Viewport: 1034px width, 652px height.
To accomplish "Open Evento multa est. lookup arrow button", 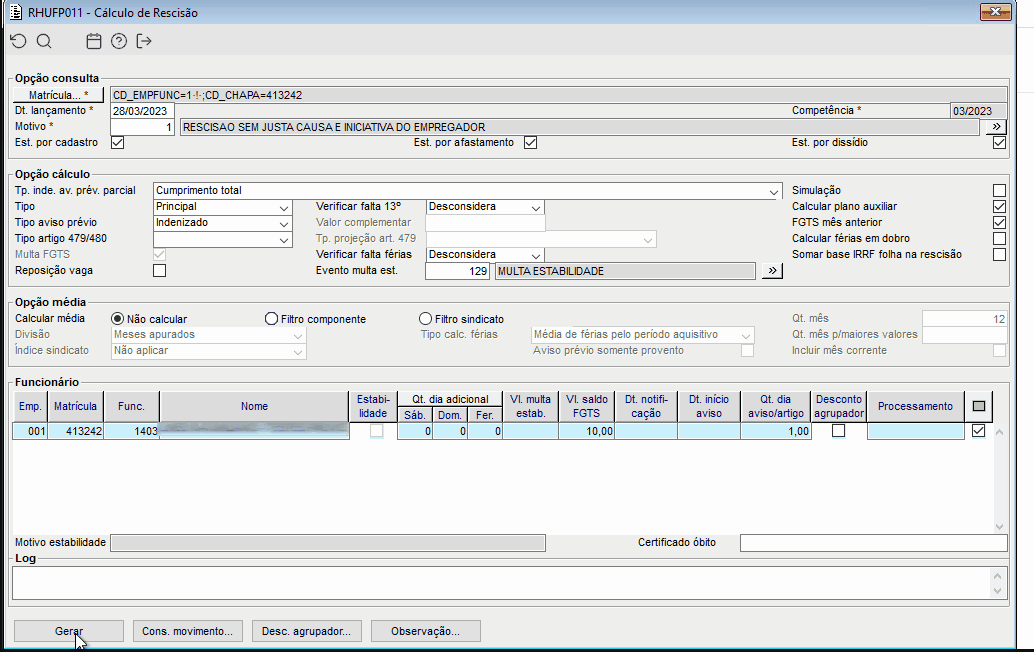I will tap(772, 271).
